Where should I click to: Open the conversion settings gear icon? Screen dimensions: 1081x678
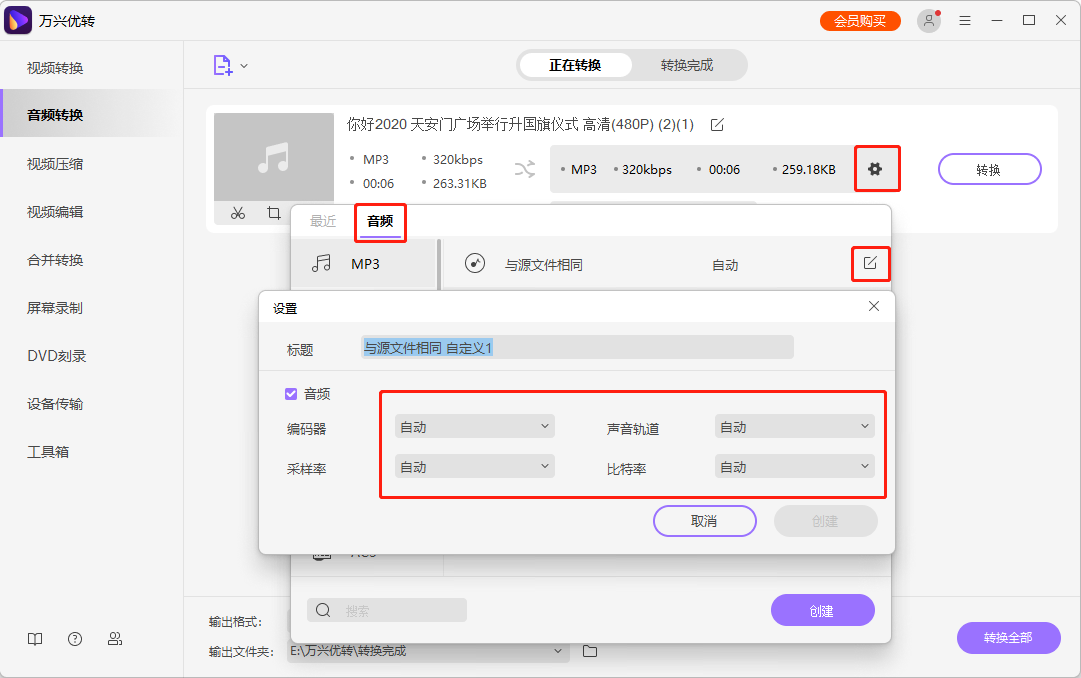point(877,169)
